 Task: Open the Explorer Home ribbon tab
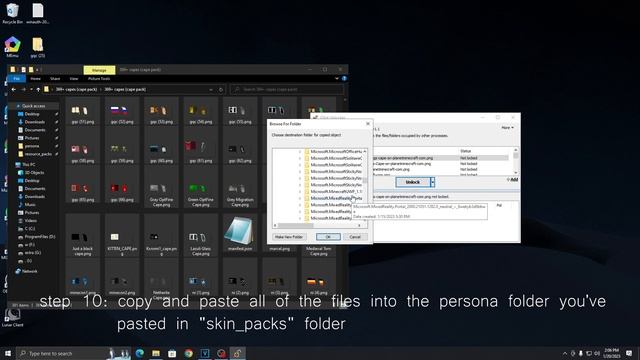[x=36, y=78]
